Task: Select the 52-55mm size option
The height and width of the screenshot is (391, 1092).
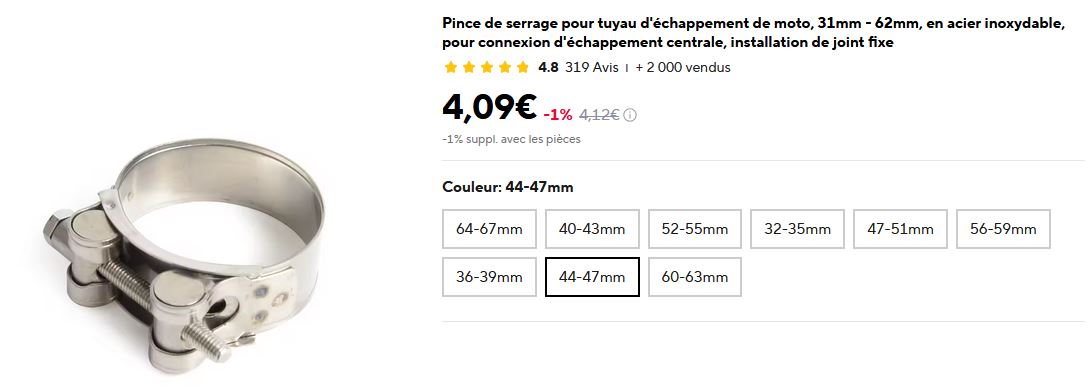Action: 694,229
